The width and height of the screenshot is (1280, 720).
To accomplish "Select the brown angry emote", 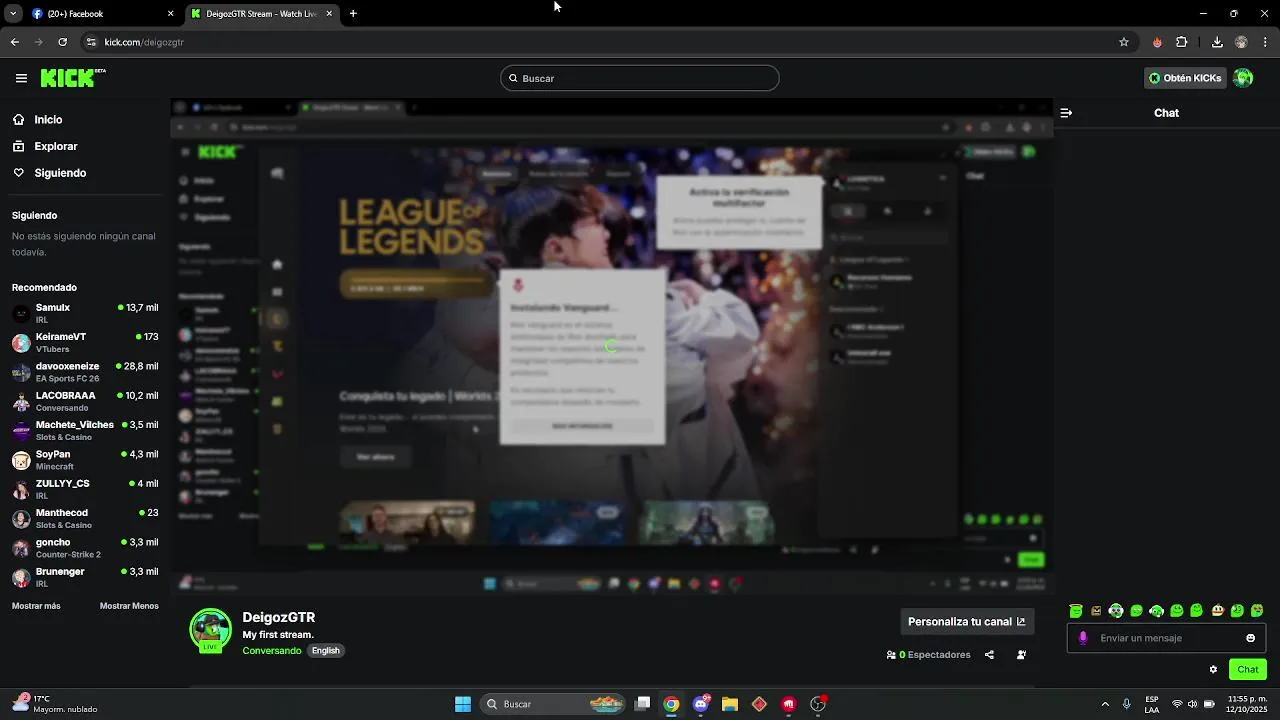I will (x=1096, y=611).
